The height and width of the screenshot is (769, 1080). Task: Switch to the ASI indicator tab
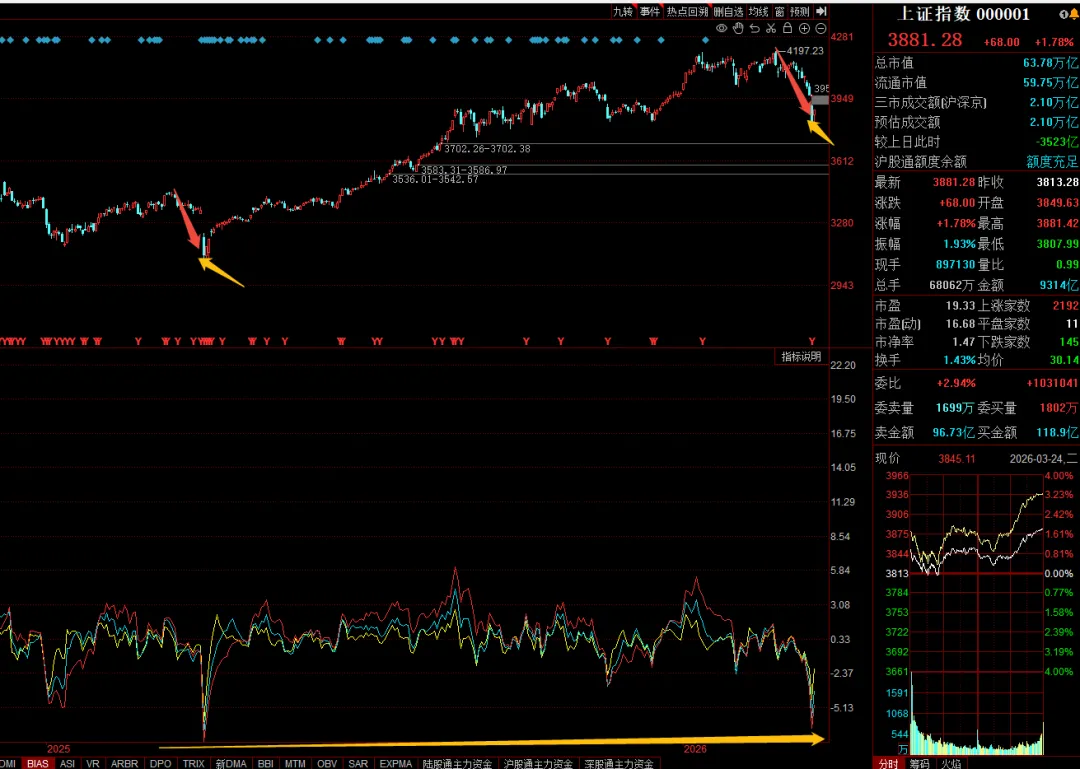pyautogui.click(x=68, y=763)
